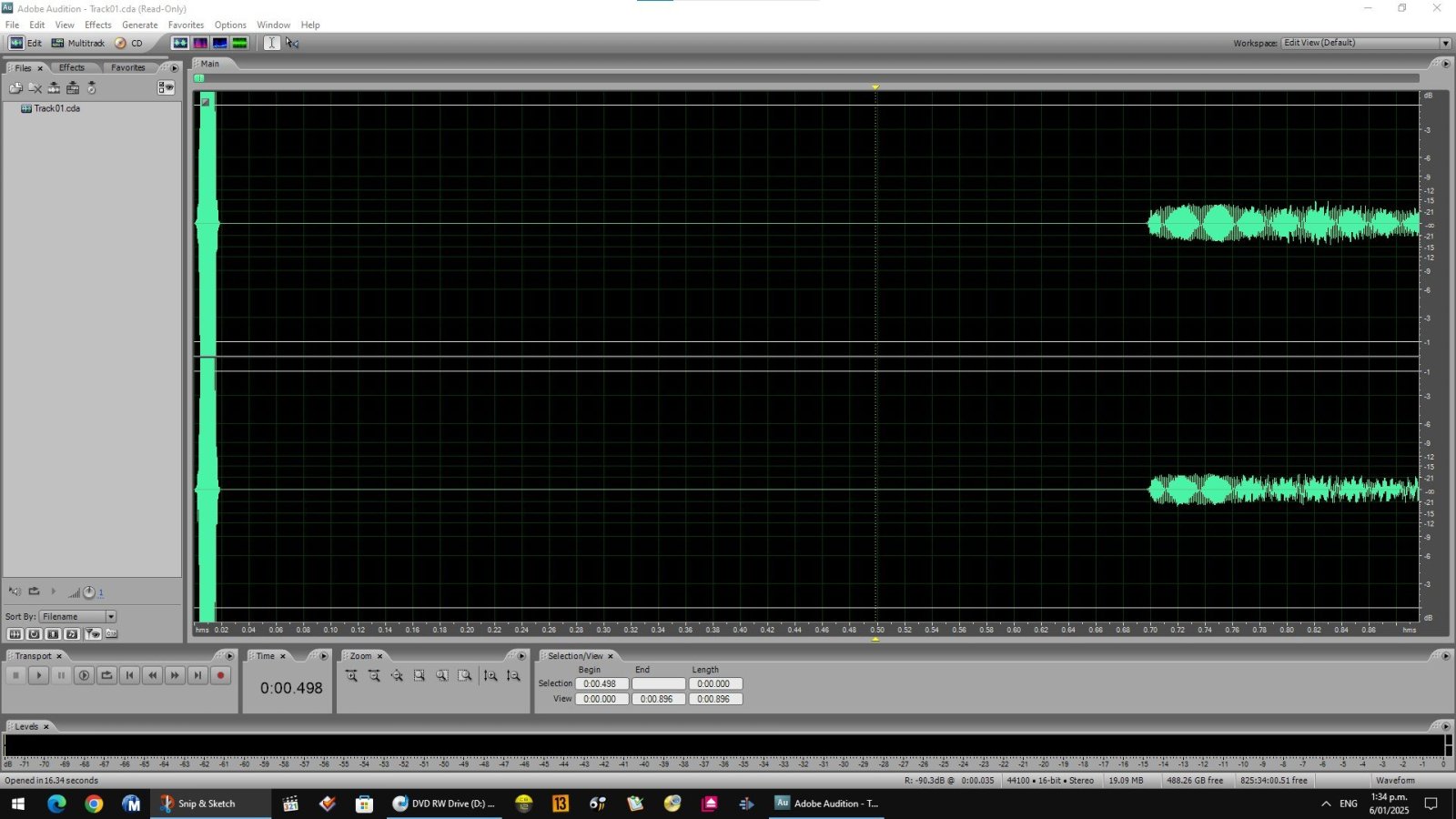Click Edit File icon in Files panel
The image size is (1456, 819).
coord(54,88)
